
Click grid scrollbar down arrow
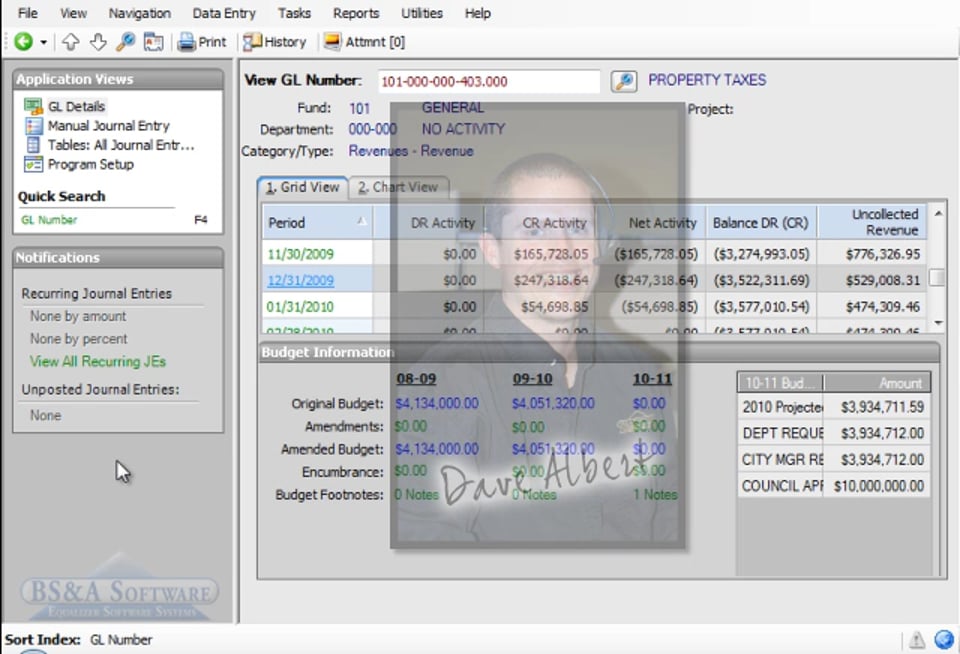937,323
